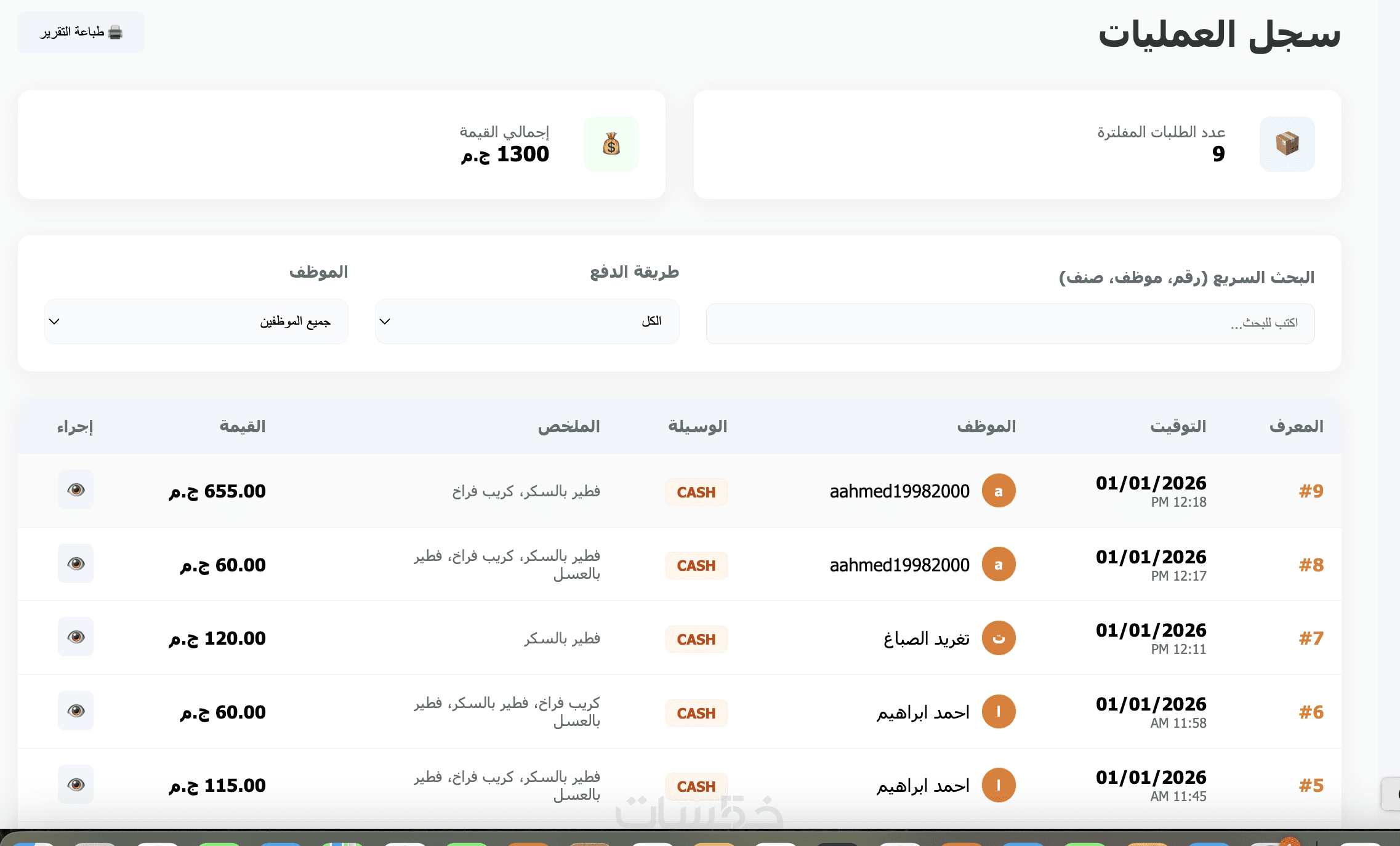This screenshot has height=846, width=1400.
Task: Click the eye icon on order #6
Action: click(76, 711)
